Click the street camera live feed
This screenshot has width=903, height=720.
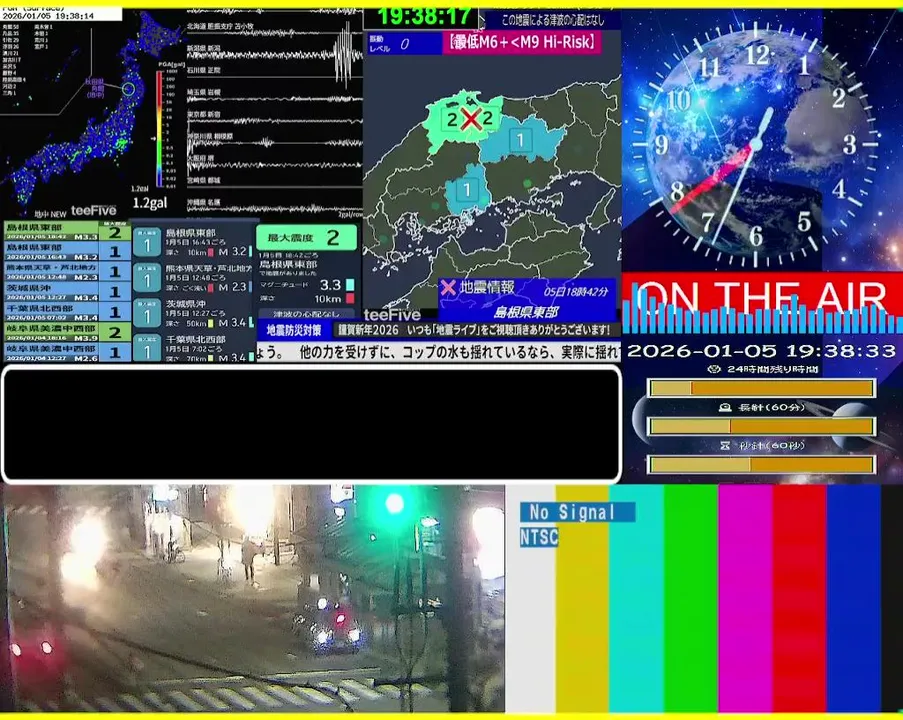(253, 598)
